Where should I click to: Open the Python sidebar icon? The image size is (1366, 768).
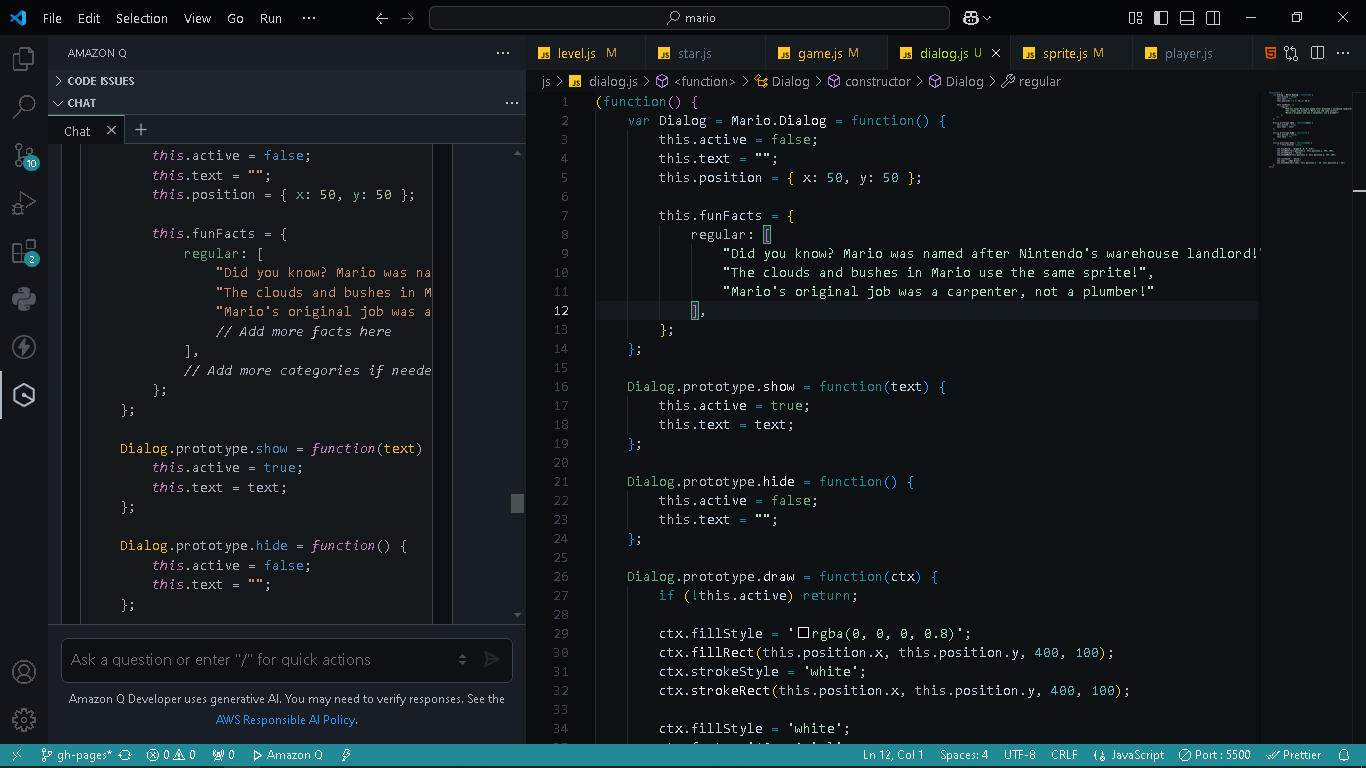coord(24,299)
